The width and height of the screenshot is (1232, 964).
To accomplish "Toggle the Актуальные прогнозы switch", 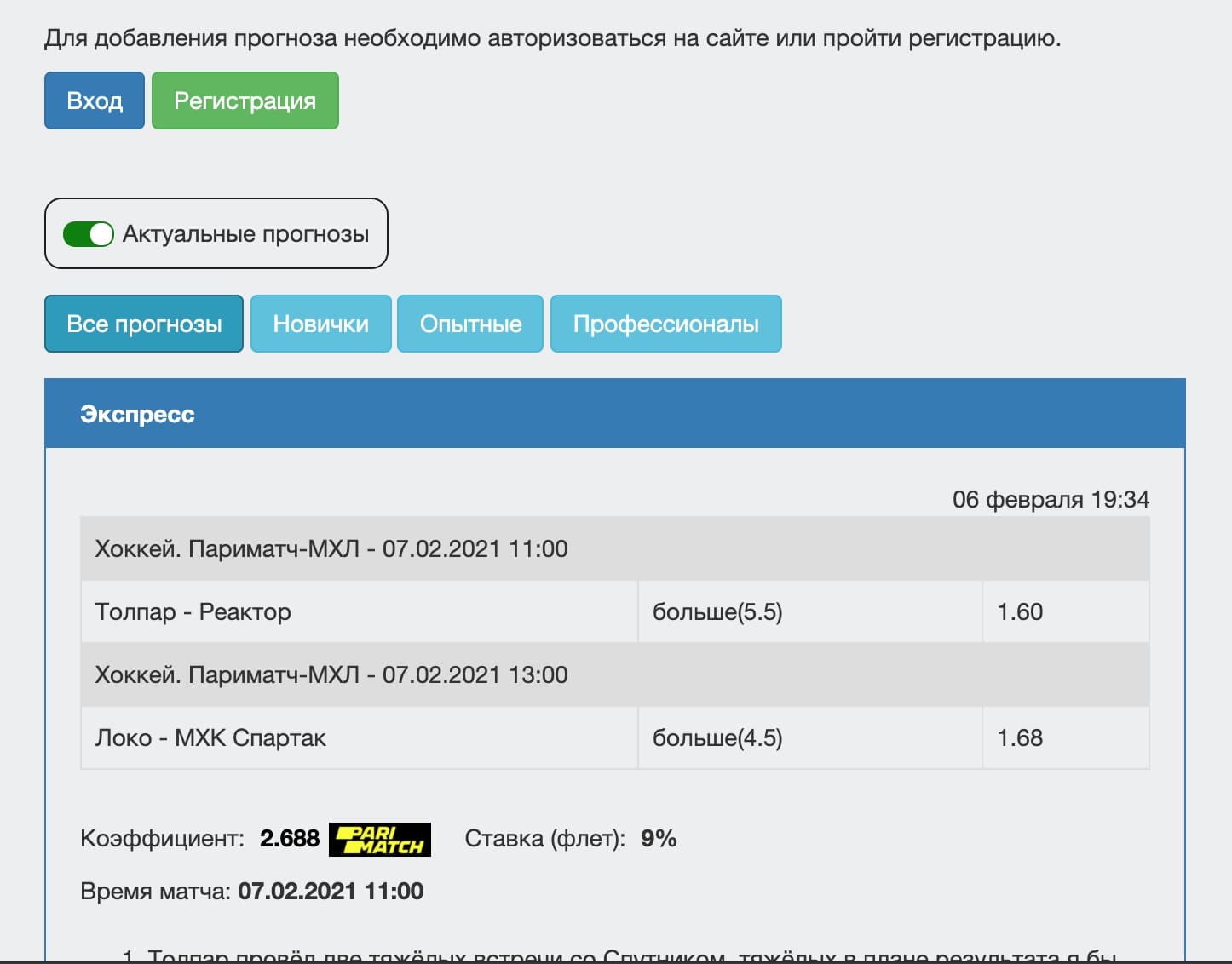I will 89,234.
